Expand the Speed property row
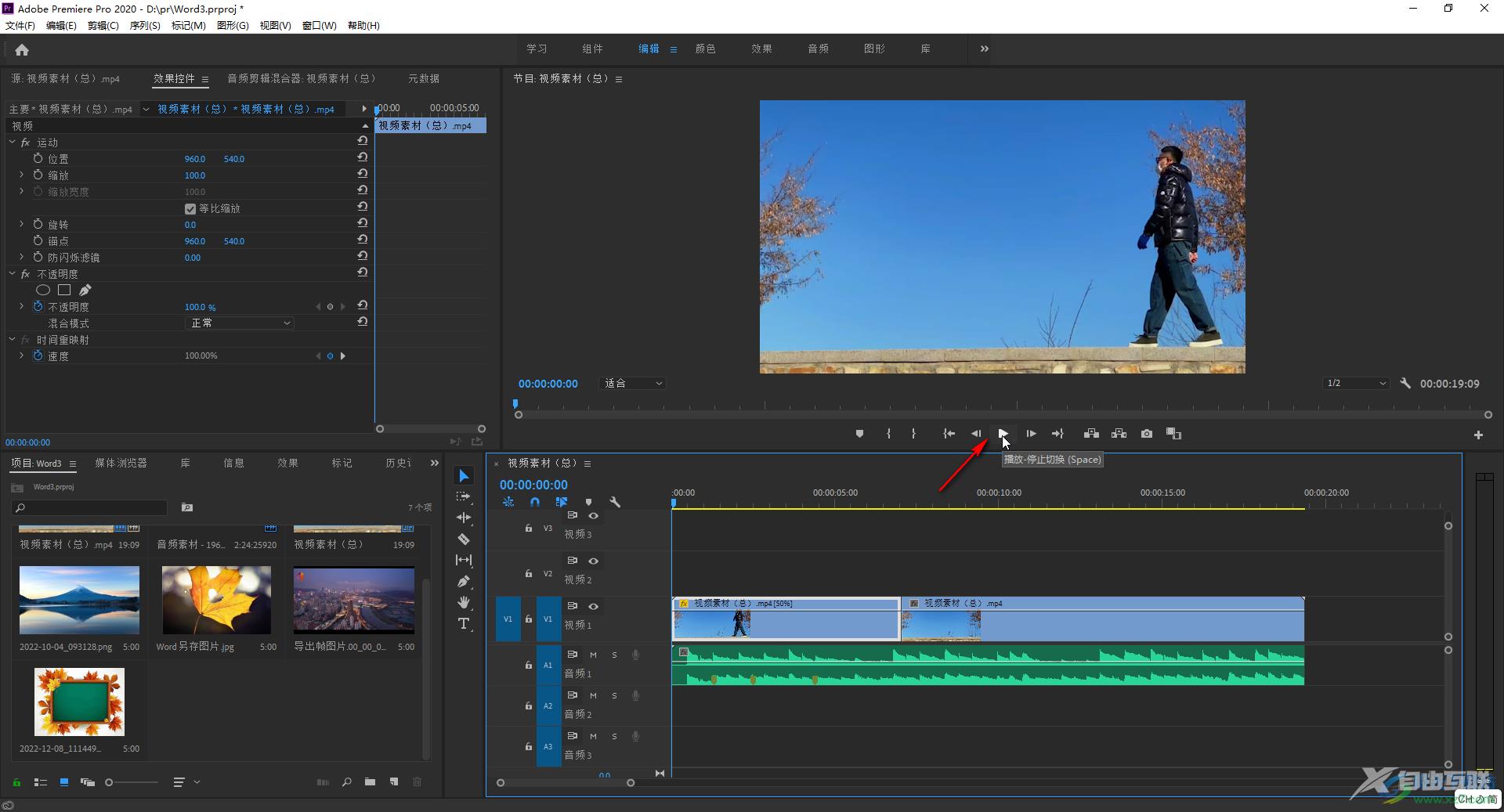Screen dimensions: 1504x812 click(x=22, y=355)
